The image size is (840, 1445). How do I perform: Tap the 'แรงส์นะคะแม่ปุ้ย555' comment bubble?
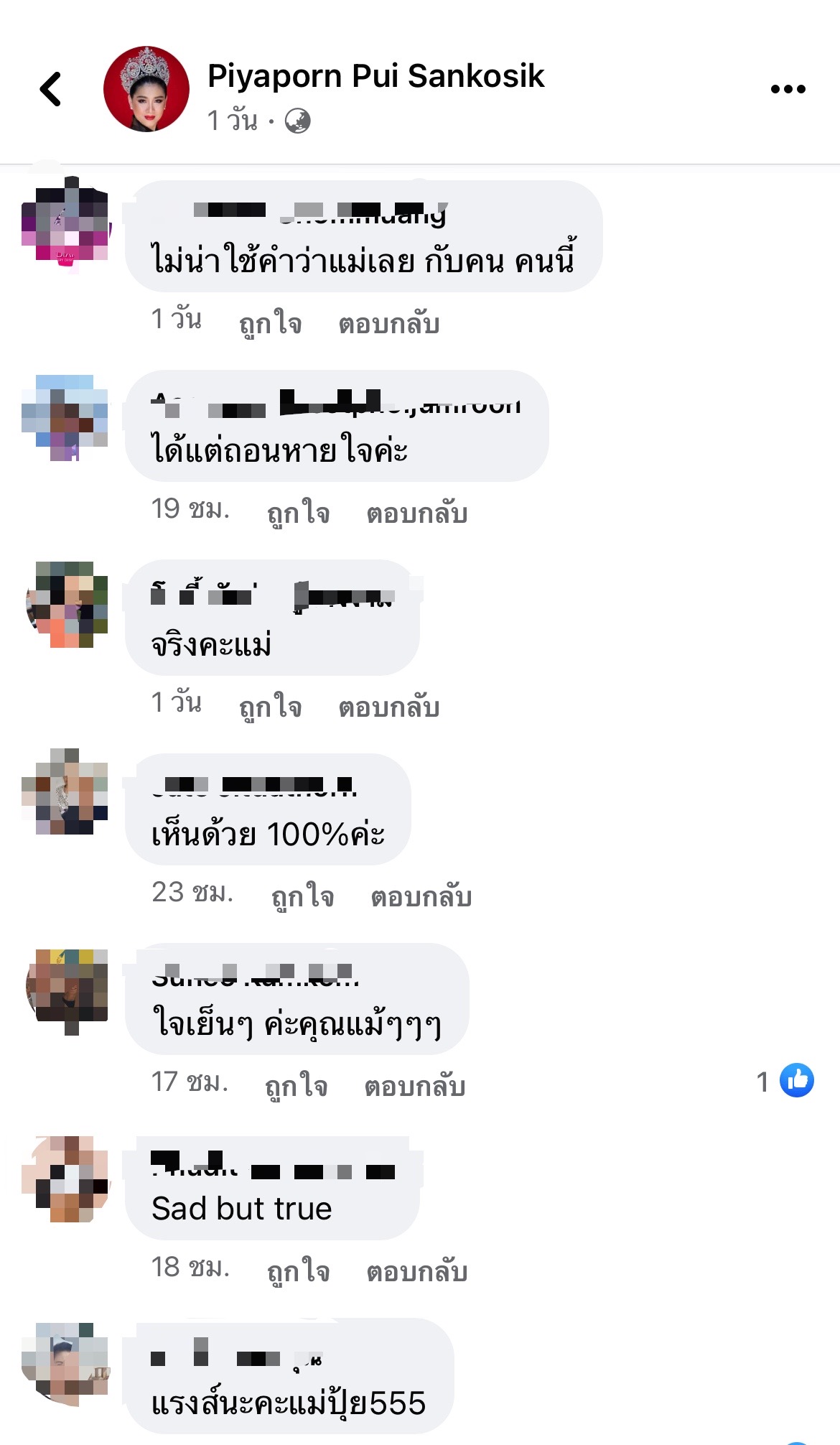(x=289, y=1376)
